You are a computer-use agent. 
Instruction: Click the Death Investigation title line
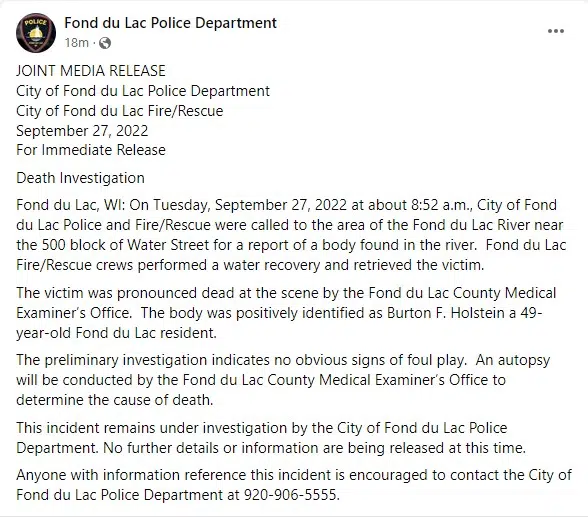tap(80, 178)
